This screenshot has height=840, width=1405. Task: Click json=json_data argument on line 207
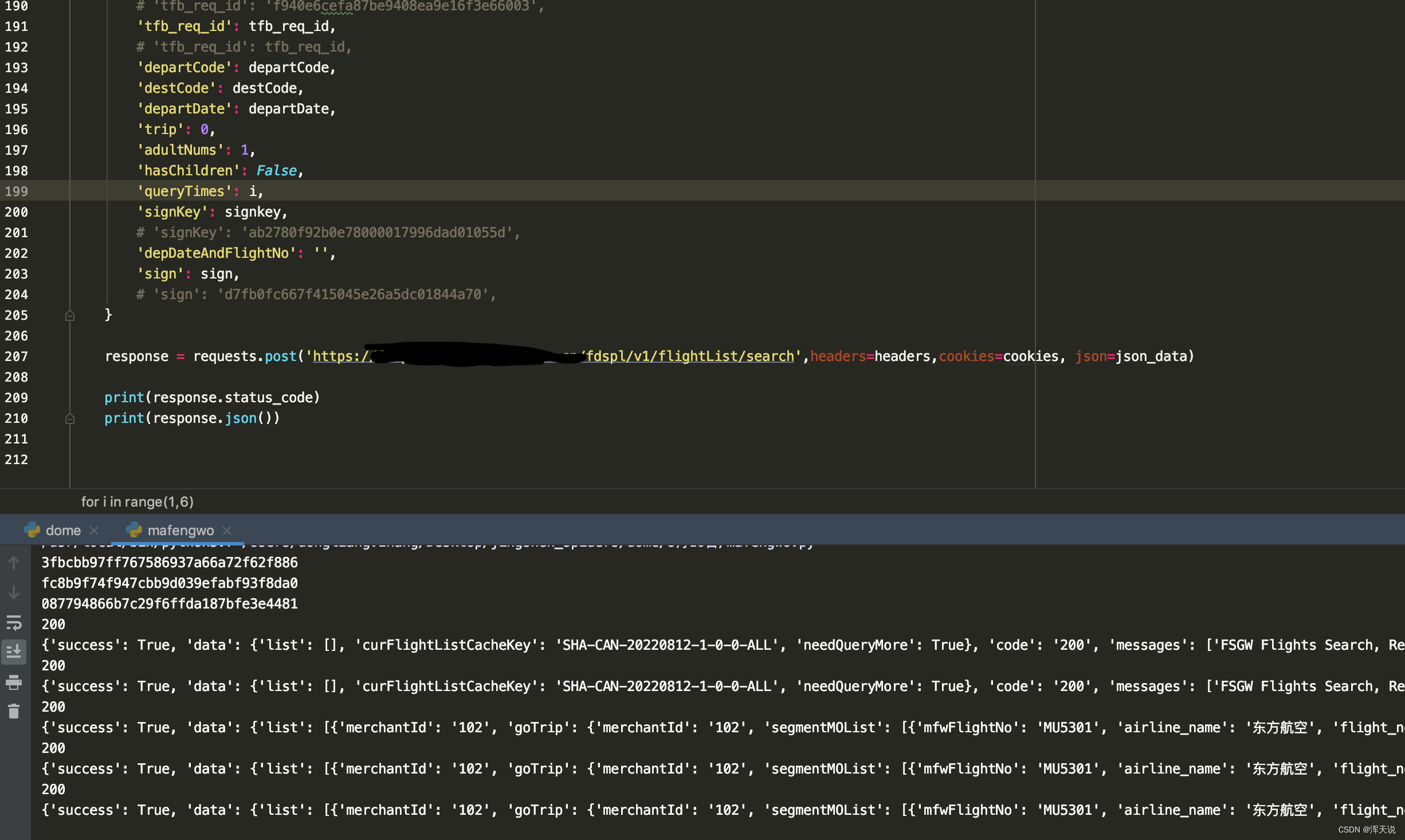(x=1131, y=356)
